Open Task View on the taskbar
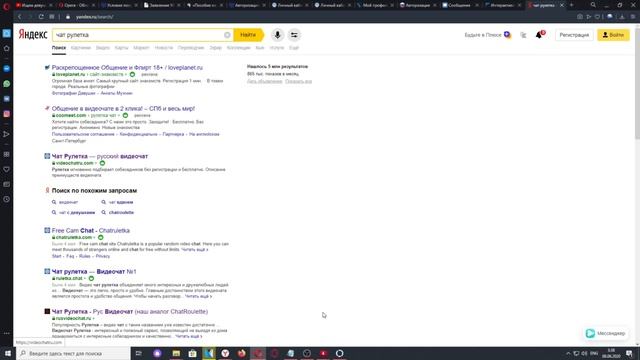 pyautogui.click(x=138, y=353)
